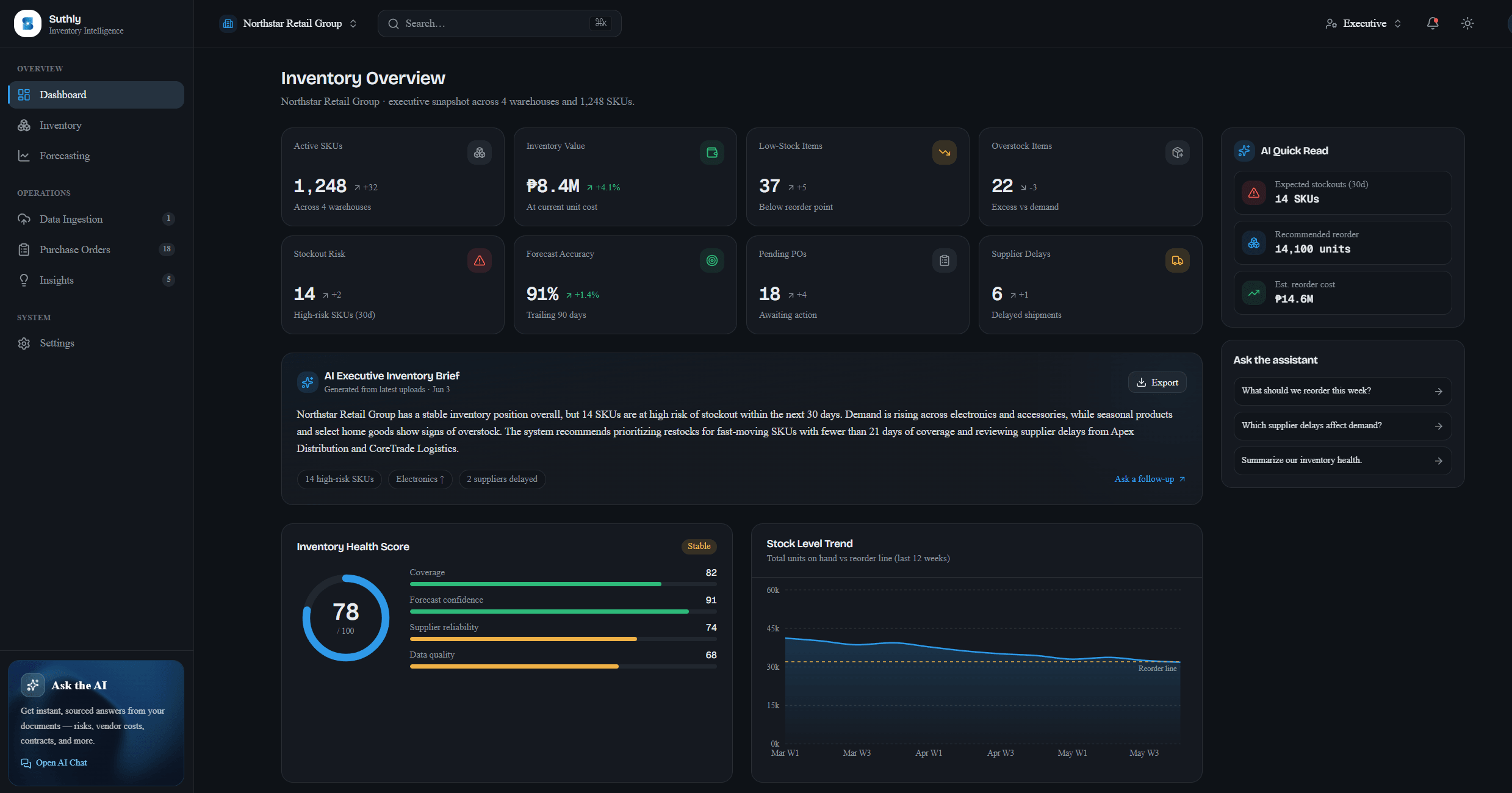
Task: Toggle the light theme sun icon
Action: coord(1467,23)
